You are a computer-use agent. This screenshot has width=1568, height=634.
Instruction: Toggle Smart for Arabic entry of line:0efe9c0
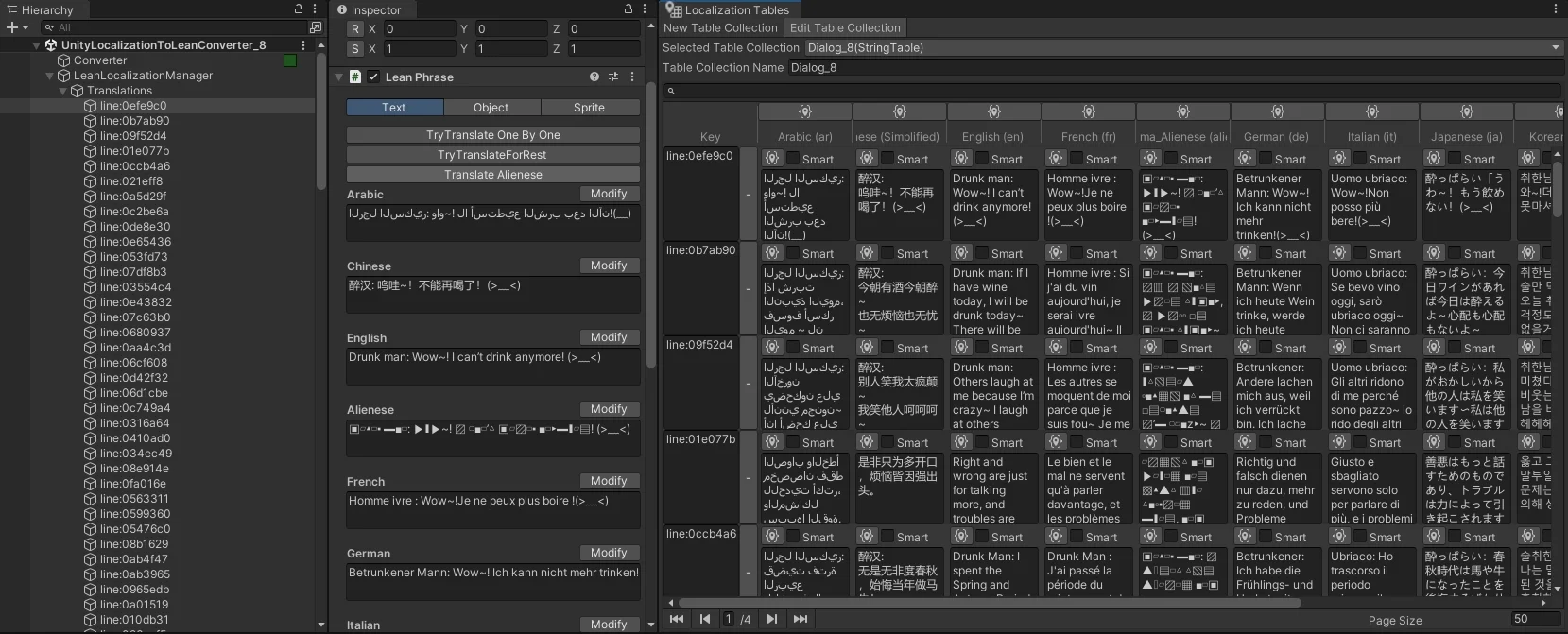coord(793,159)
